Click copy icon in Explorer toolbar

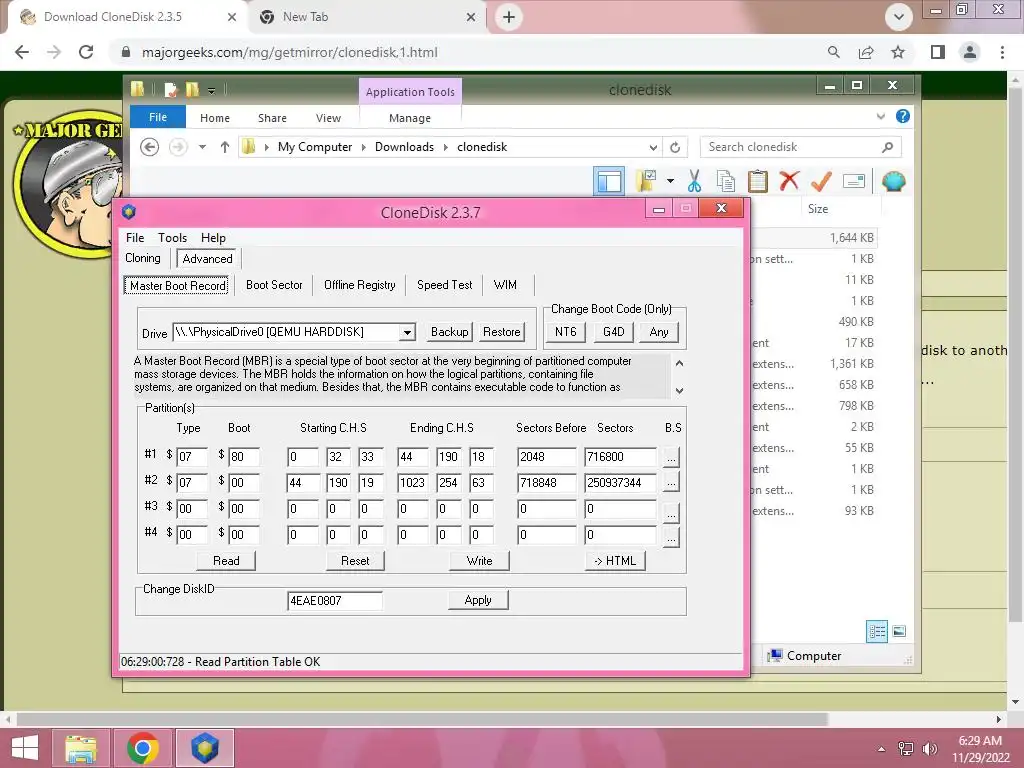tap(726, 181)
